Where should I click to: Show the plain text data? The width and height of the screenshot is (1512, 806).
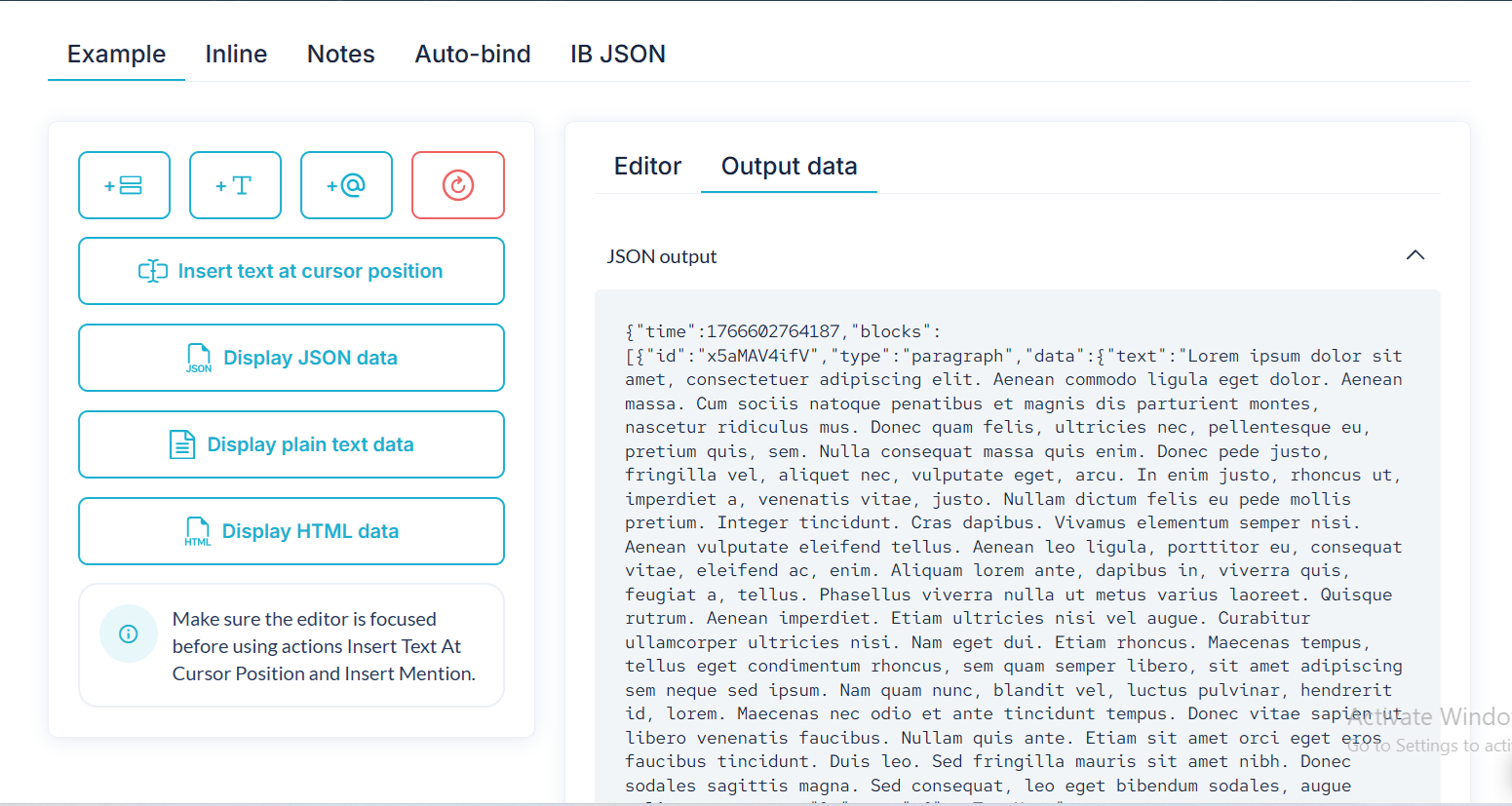point(291,444)
